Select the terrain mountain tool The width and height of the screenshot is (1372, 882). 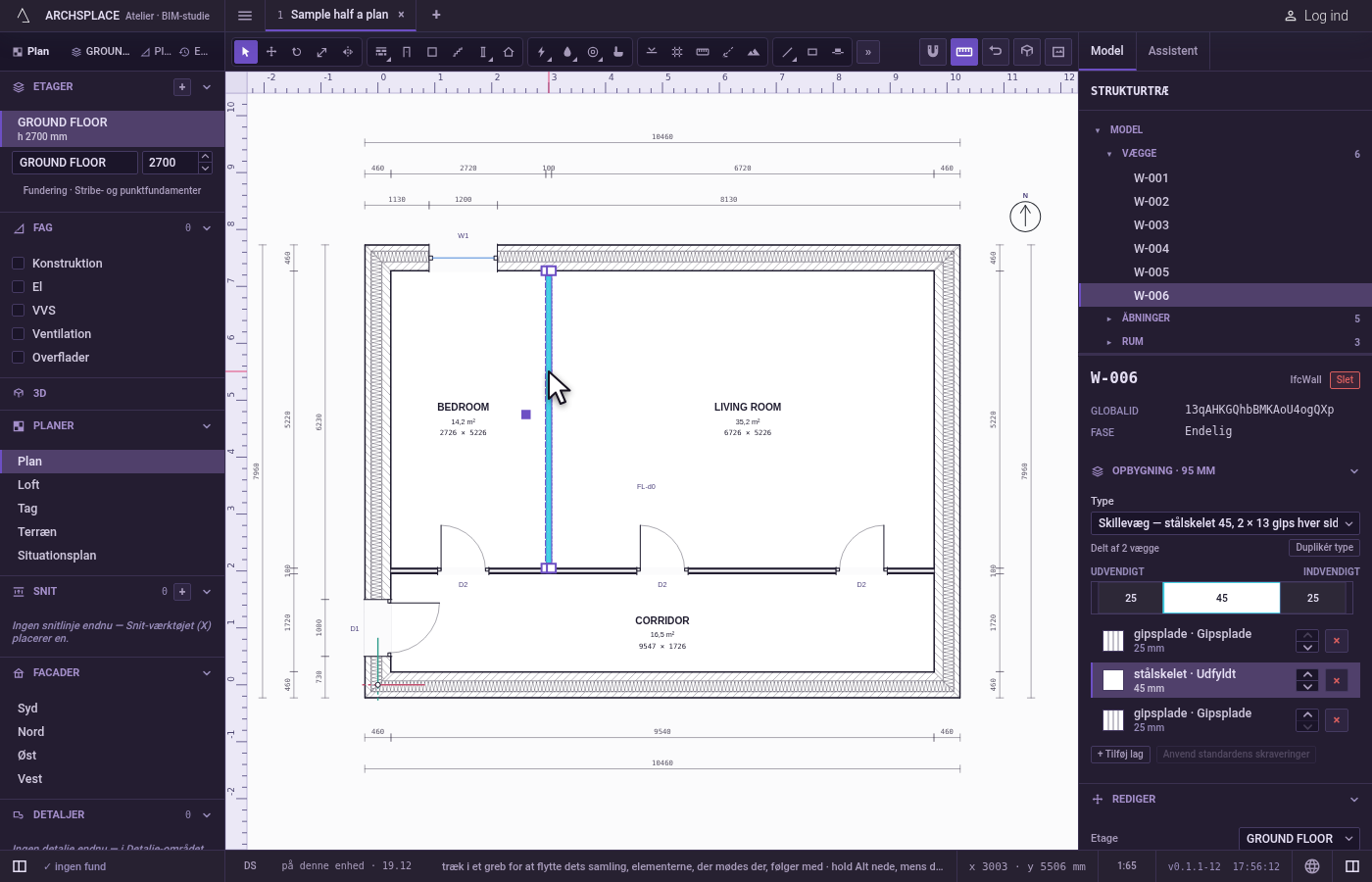coord(754,52)
